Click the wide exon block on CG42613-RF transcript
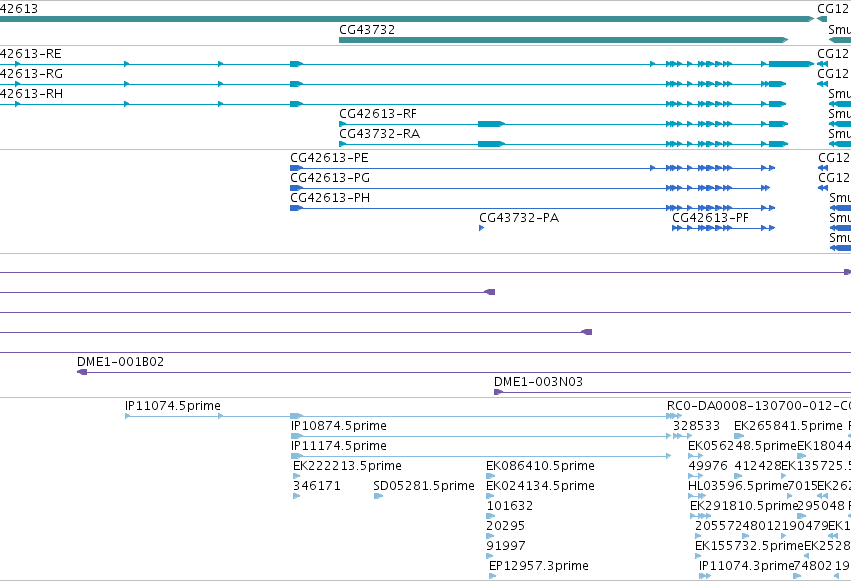This screenshot has width=851, height=581. coord(491,124)
